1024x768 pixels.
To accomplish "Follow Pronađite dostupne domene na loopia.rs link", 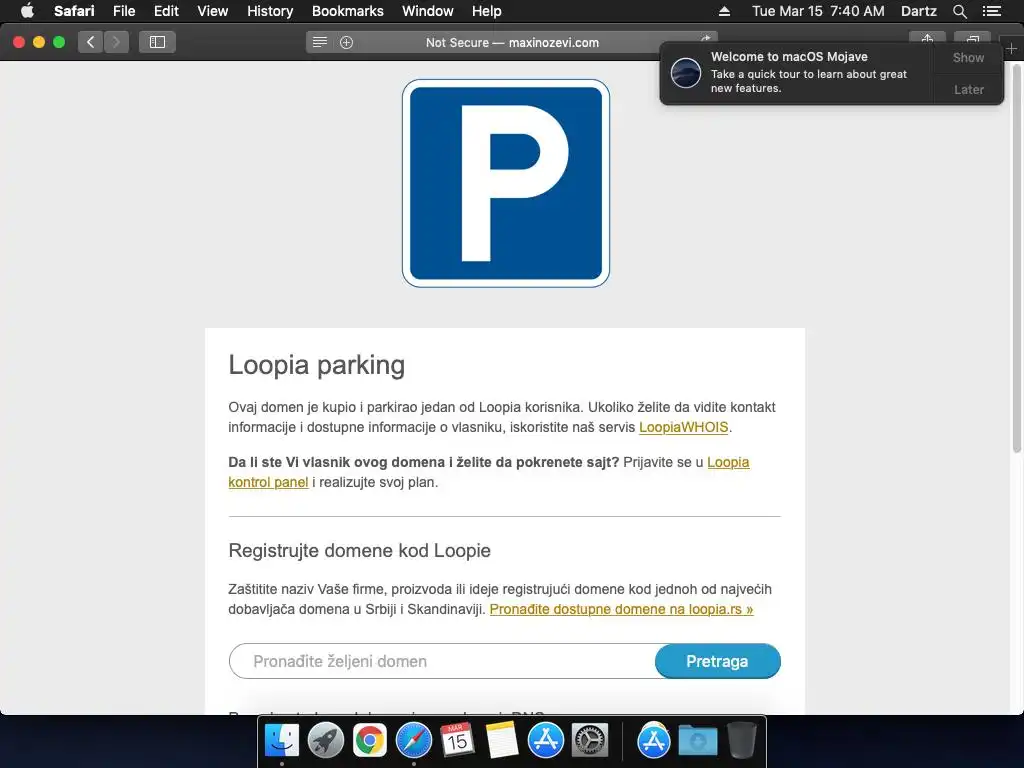I will [x=621, y=609].
